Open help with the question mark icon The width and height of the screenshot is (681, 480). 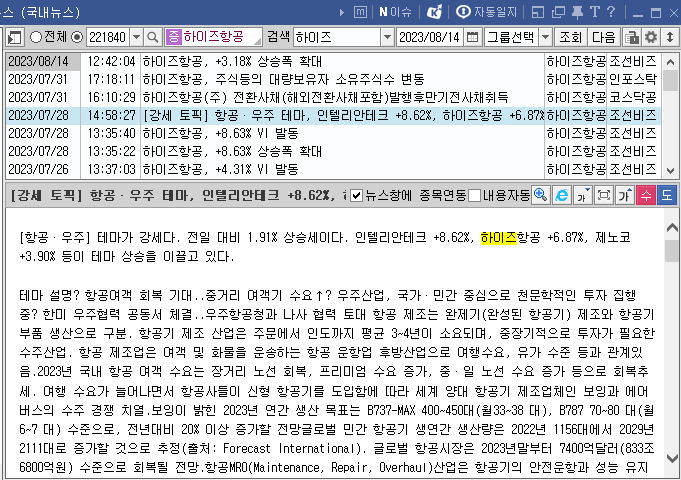point(611,12)
